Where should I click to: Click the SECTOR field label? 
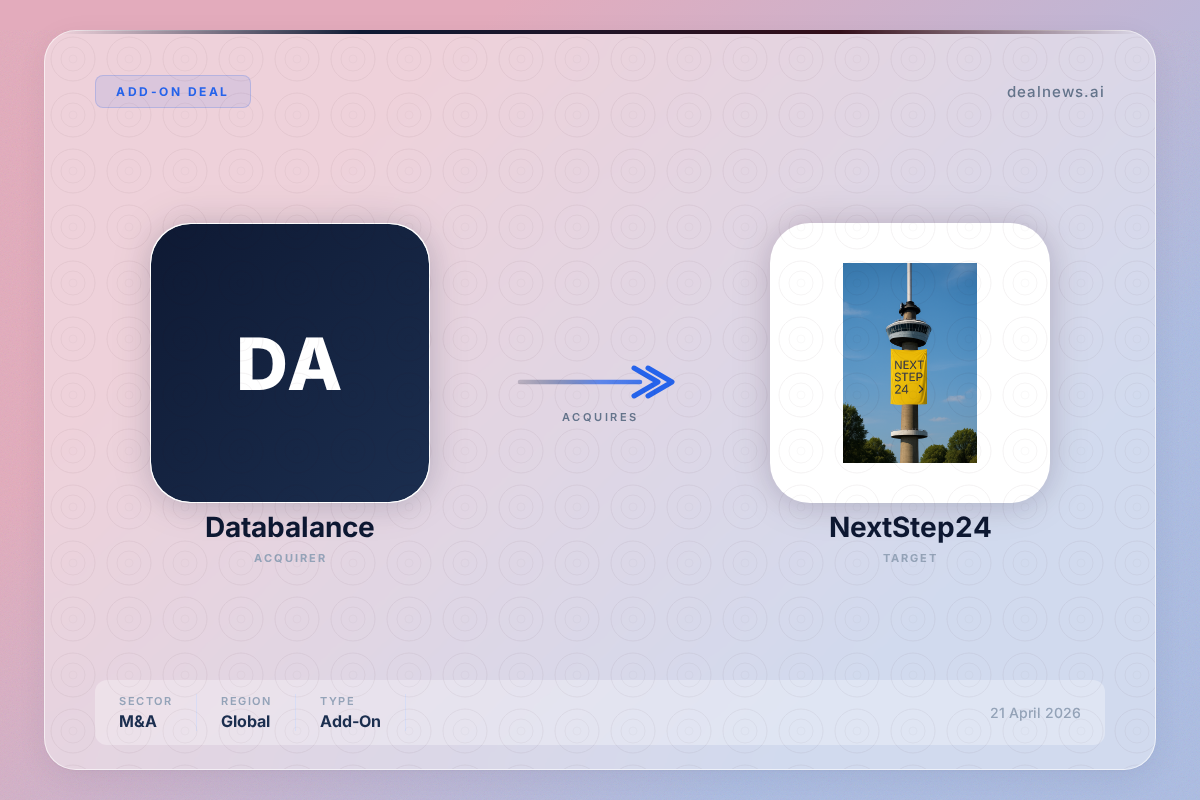pyautogui.click(x=145, y=701)
